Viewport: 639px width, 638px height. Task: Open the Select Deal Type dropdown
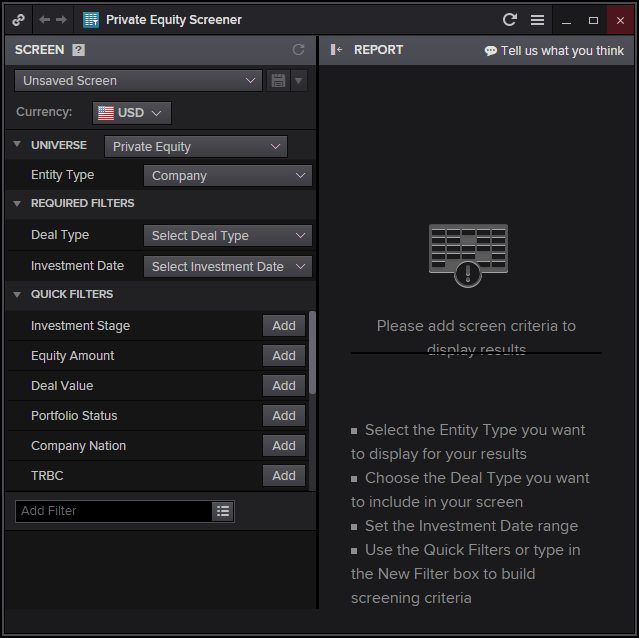[228, 235]
